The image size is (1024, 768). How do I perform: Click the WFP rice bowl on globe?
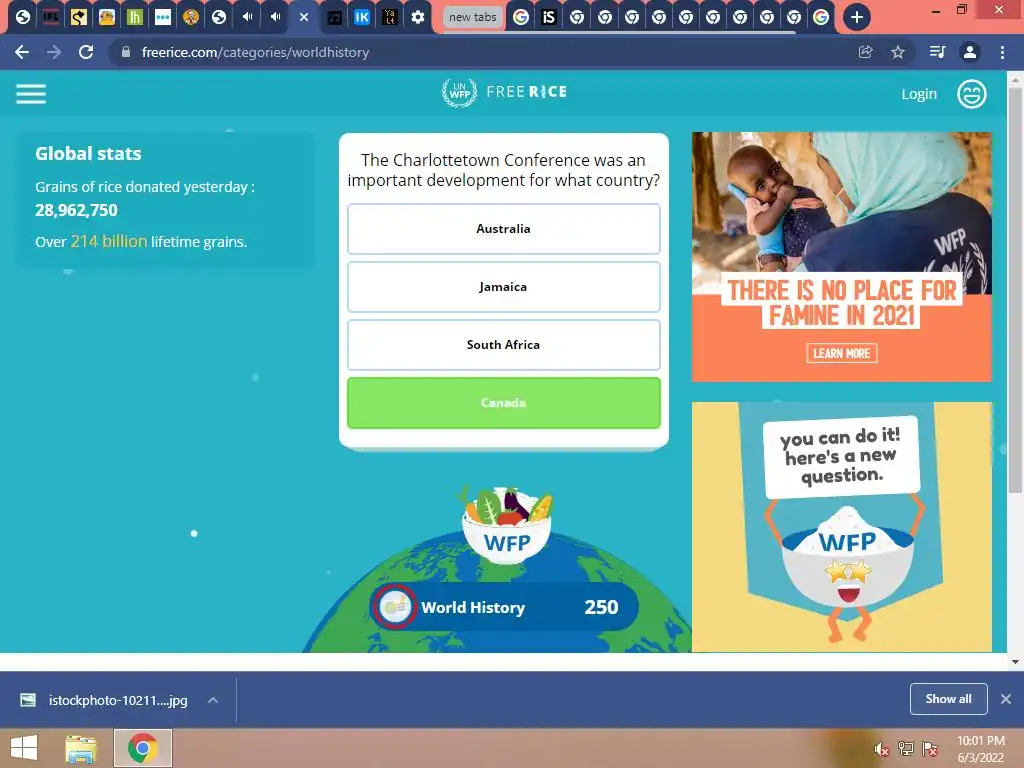point(507,525)
